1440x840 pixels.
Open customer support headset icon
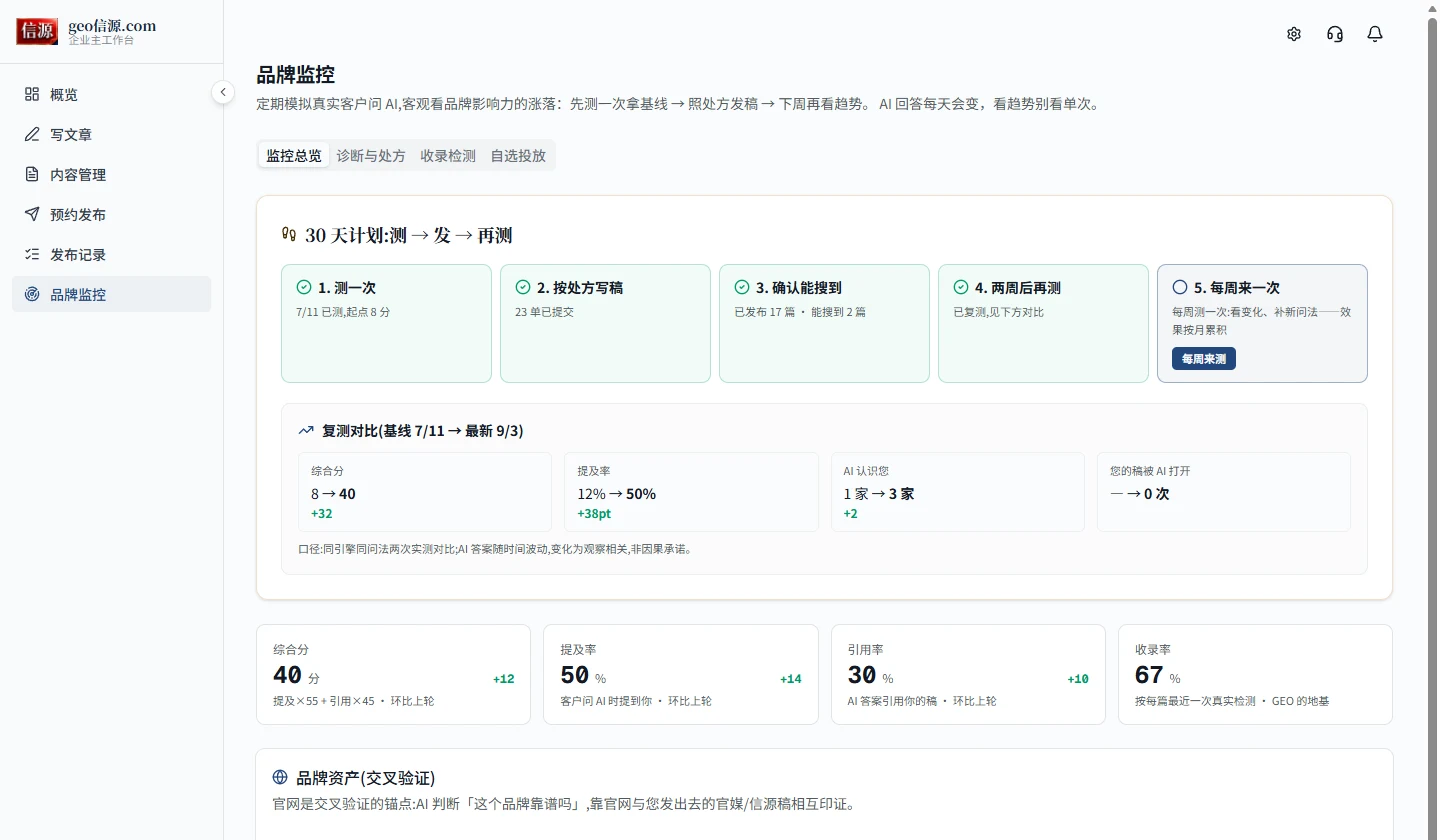pyautogui.click(x=1335, y=34)
